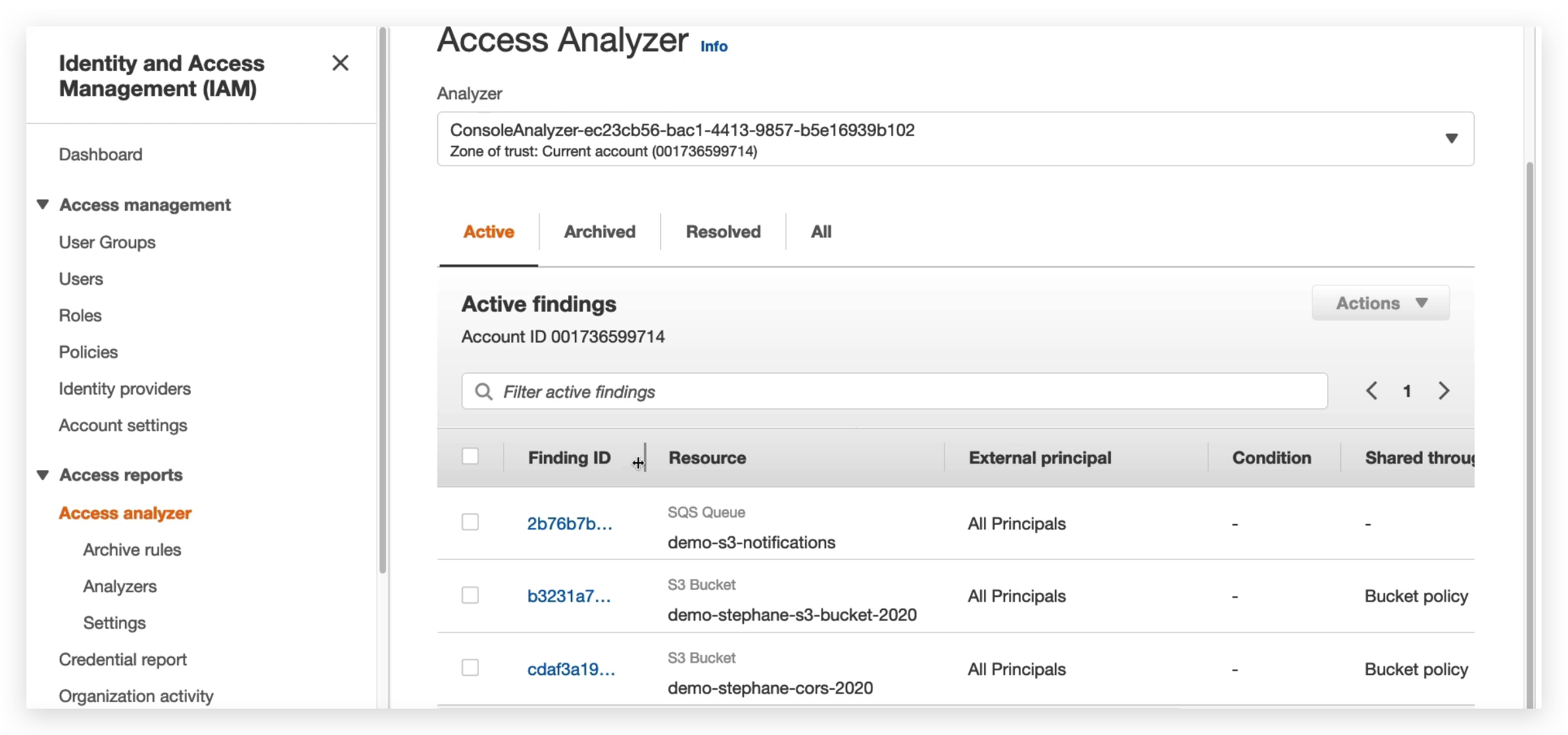
Task: Click the Finding ID column resize handle
Action: 645,458
